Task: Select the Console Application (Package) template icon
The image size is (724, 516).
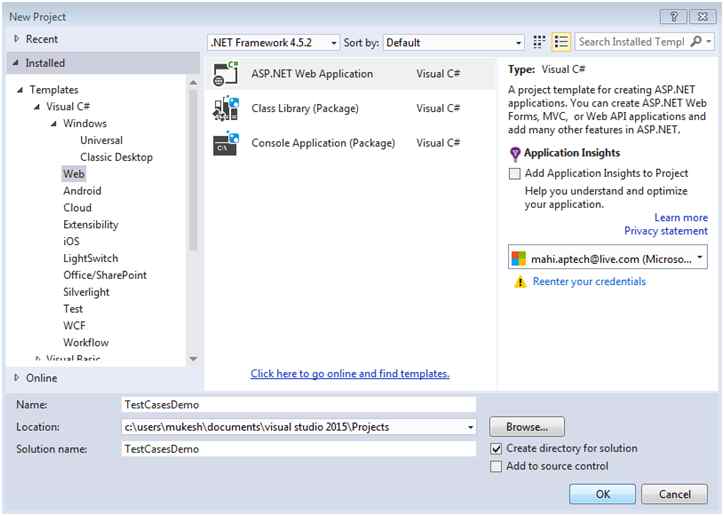Action: (x=226, y=143)
